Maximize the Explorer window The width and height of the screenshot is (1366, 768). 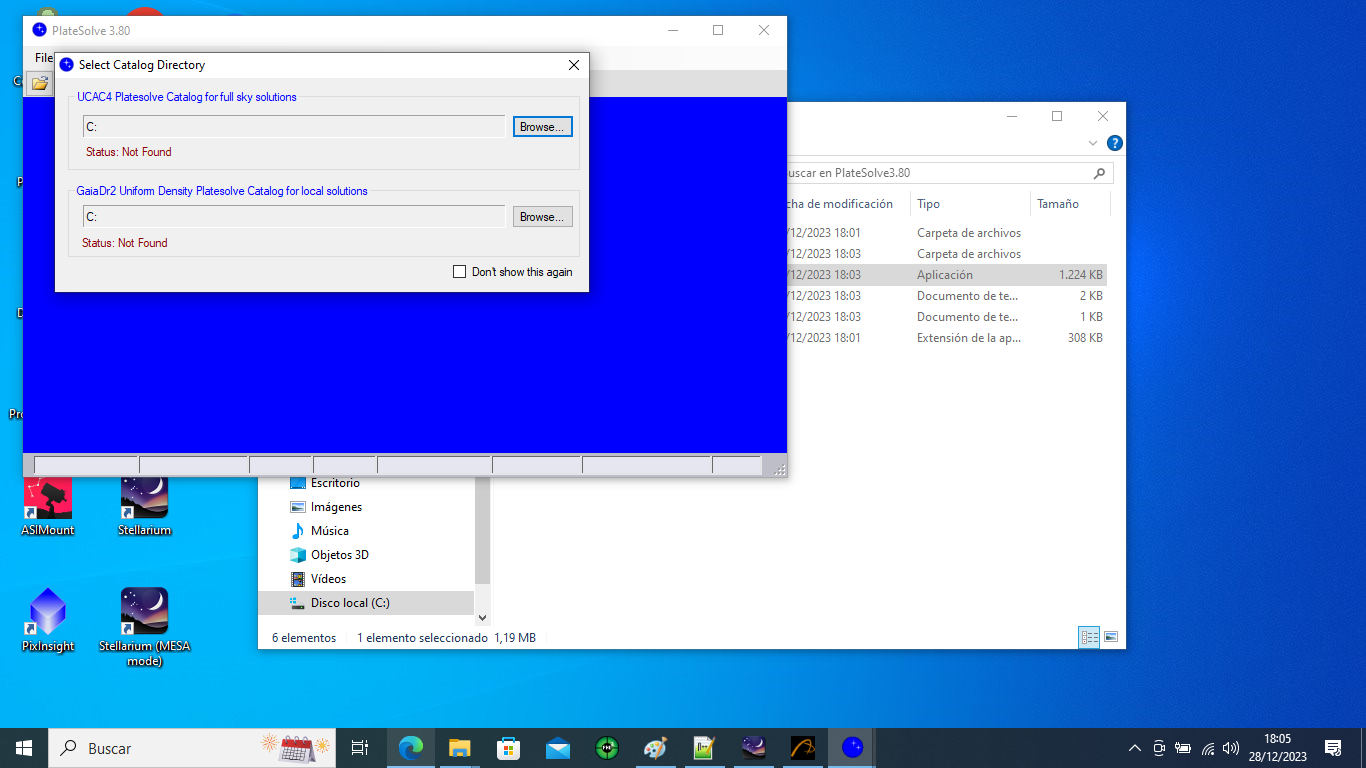[1057, 116]
